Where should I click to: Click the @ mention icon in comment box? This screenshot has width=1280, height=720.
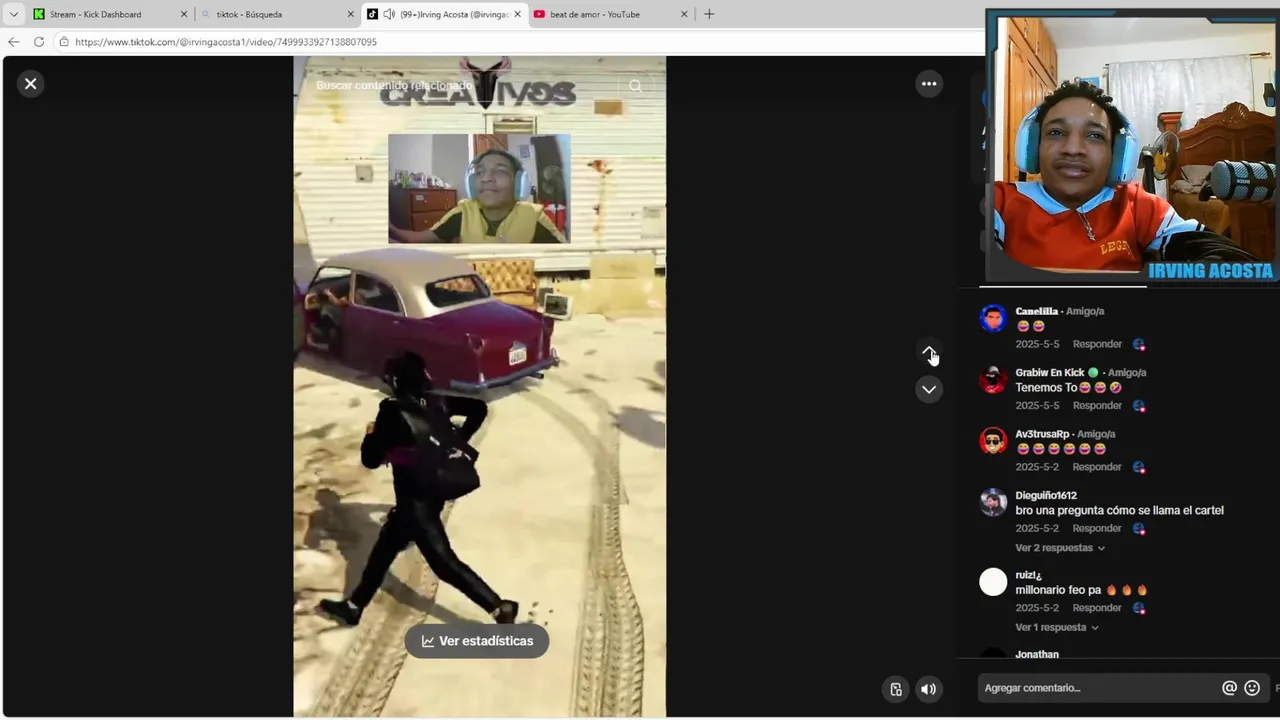1229,688
